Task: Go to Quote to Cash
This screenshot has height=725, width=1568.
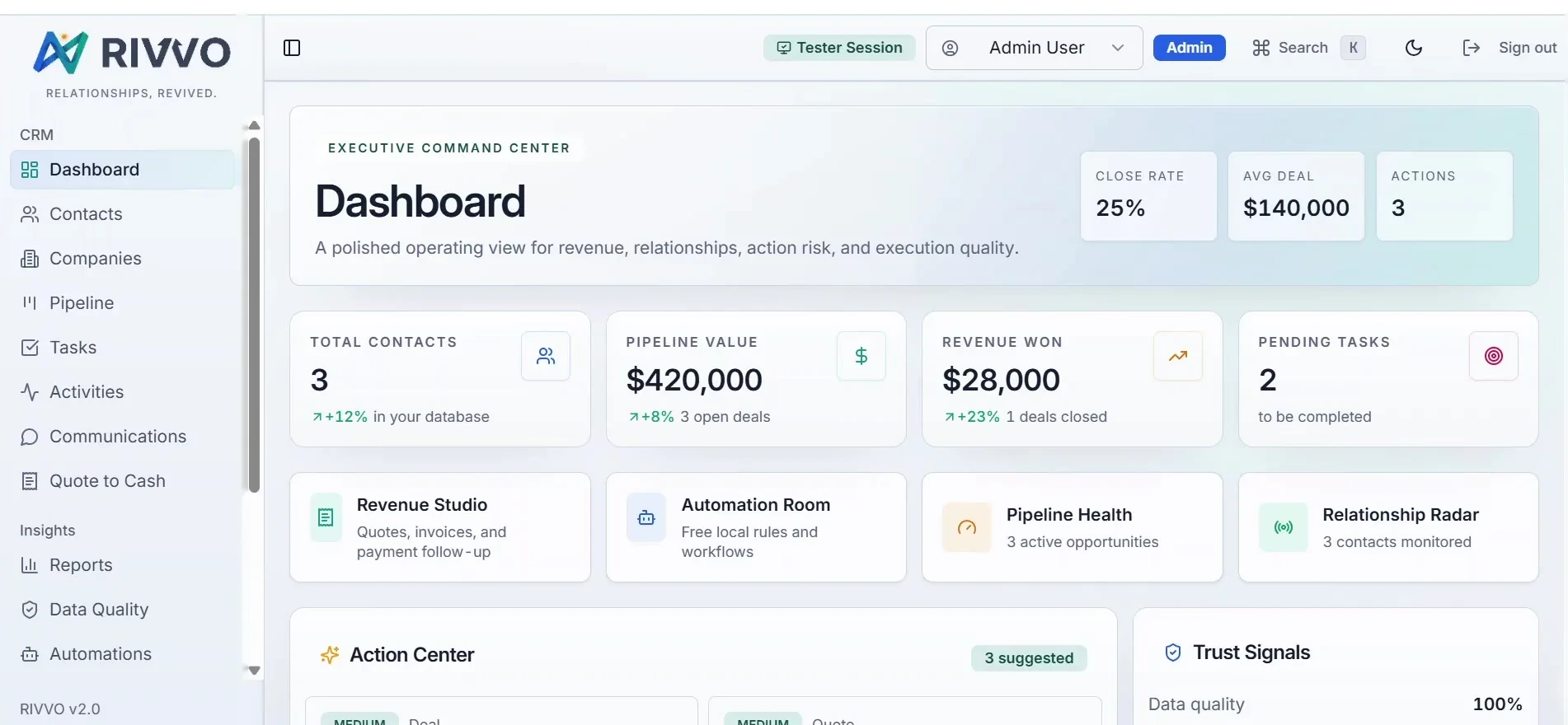Action: (122, 481)
